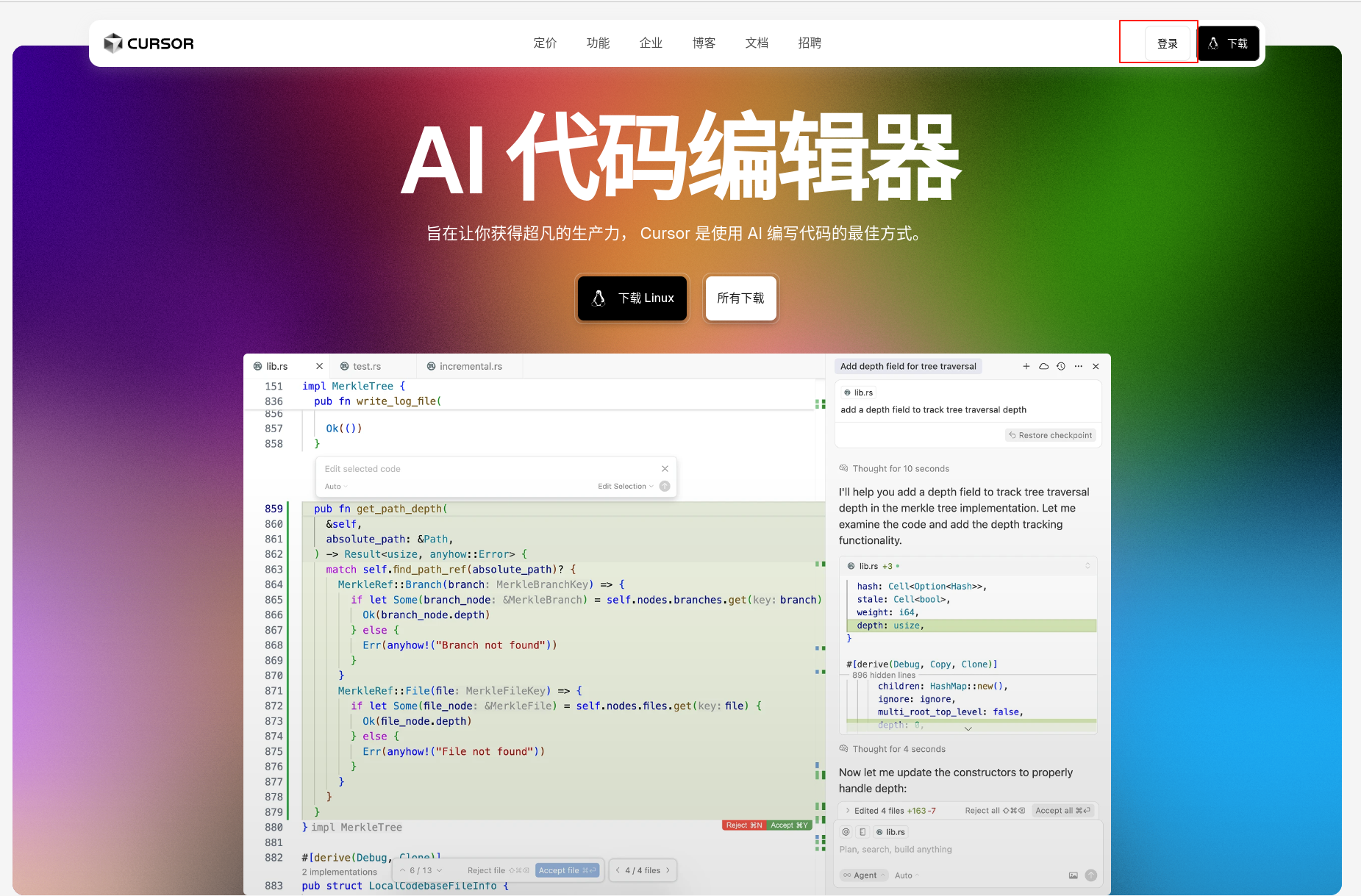1361x896 pixels.
Task: Click the file context icon beside @
Action: 862,832
